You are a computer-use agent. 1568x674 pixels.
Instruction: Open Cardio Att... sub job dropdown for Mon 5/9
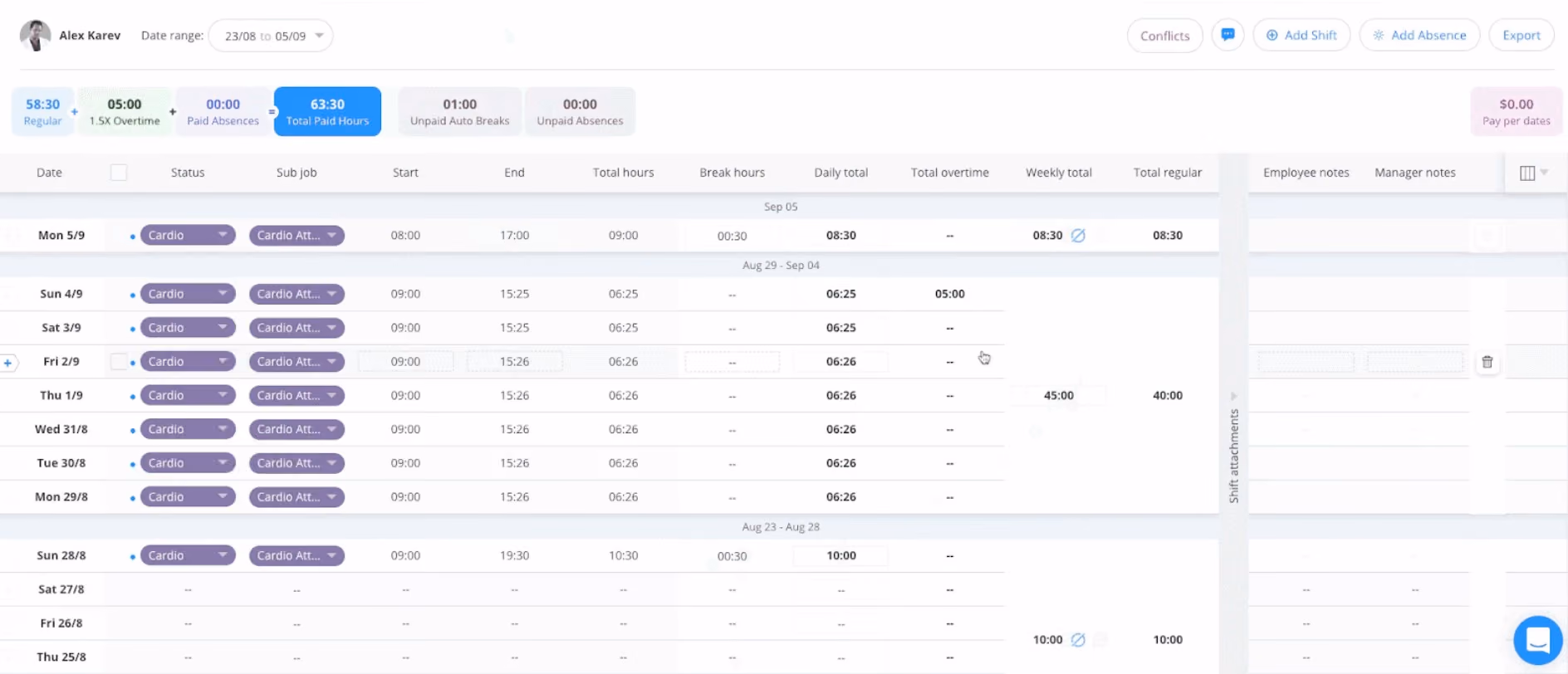296,236
